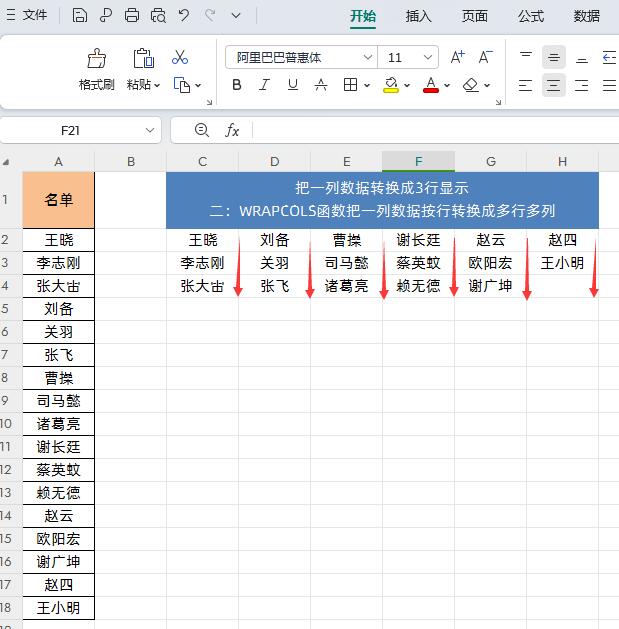Click the Save icon
The width and height of the screenshot is (619, 629).
tap(79, 16)
